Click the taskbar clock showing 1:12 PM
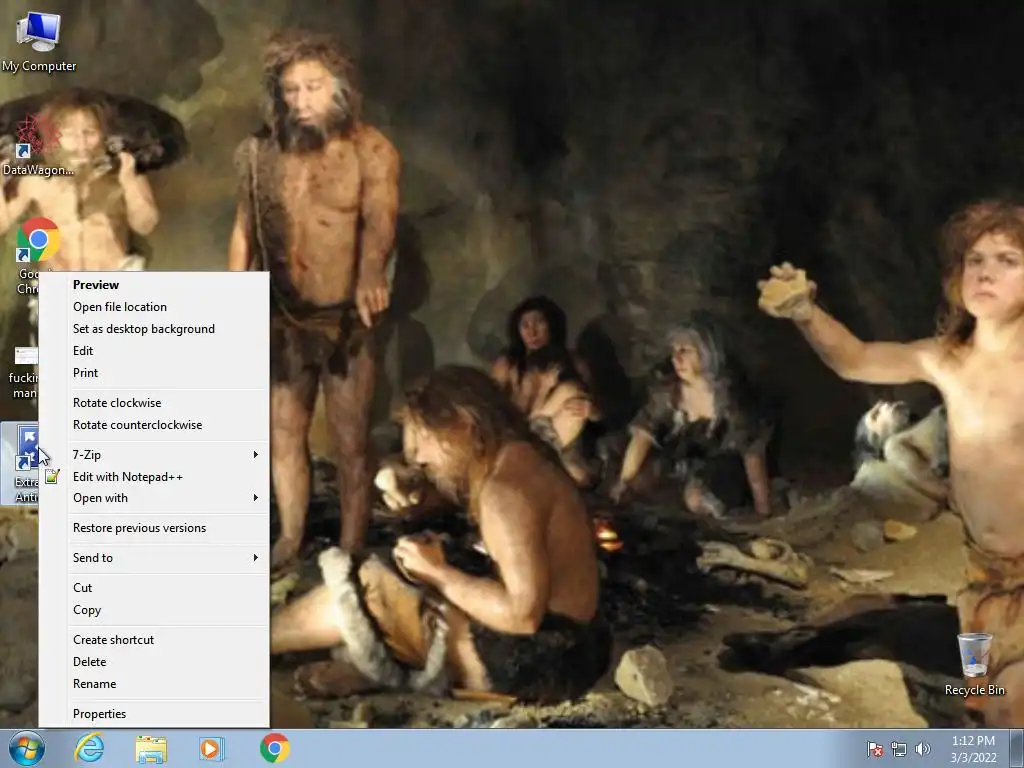This screenshot has height=768, width=1024. pyautogui.click(x=973, y=749)
